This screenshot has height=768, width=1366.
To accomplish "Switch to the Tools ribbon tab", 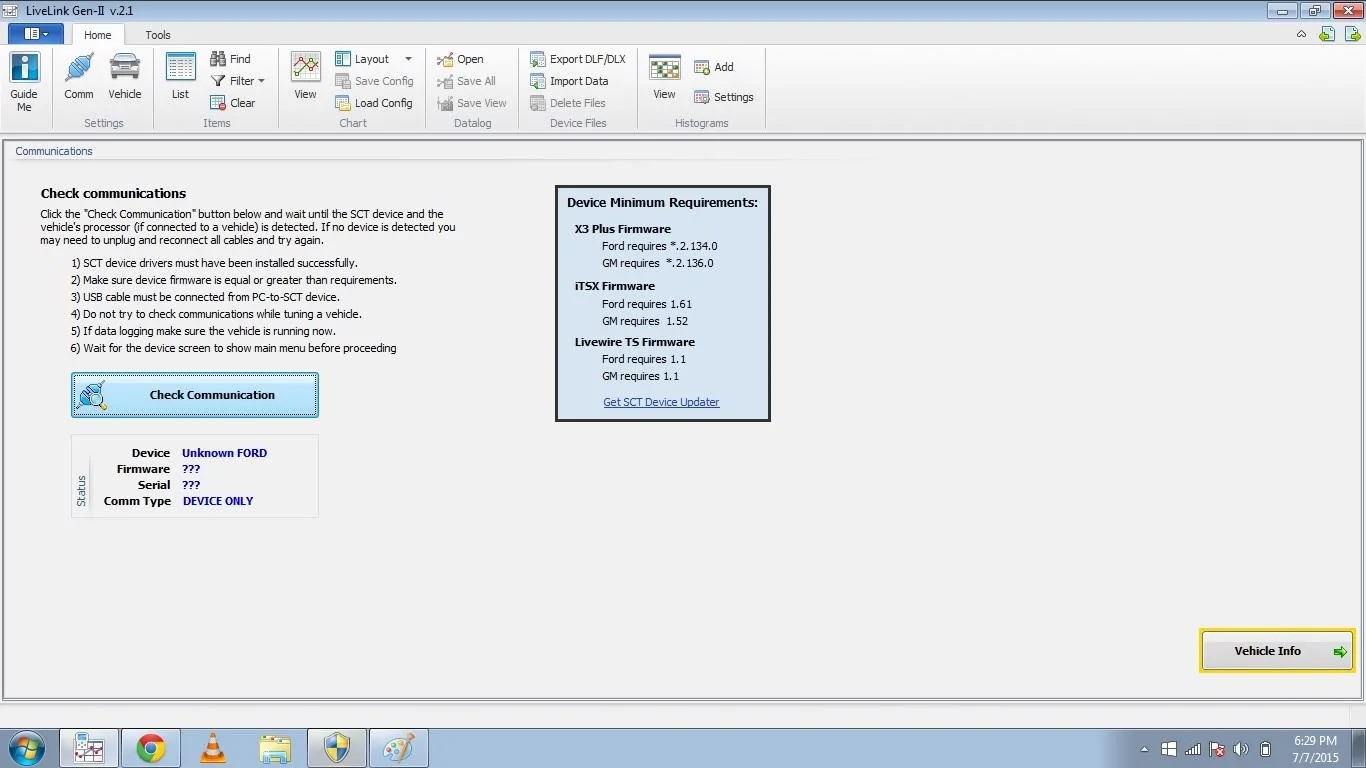I will [158, 35].
